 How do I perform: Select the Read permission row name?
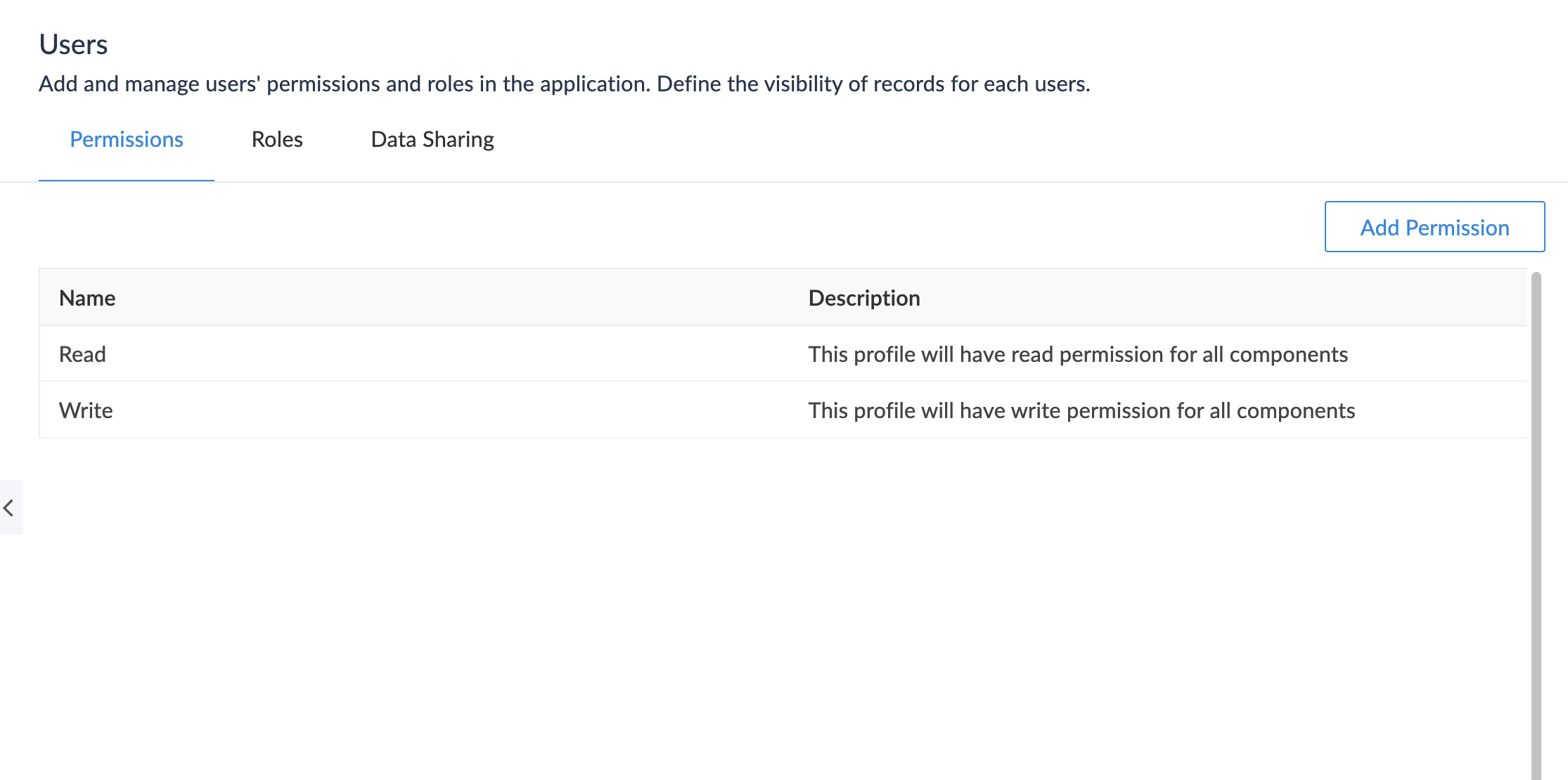82,354
